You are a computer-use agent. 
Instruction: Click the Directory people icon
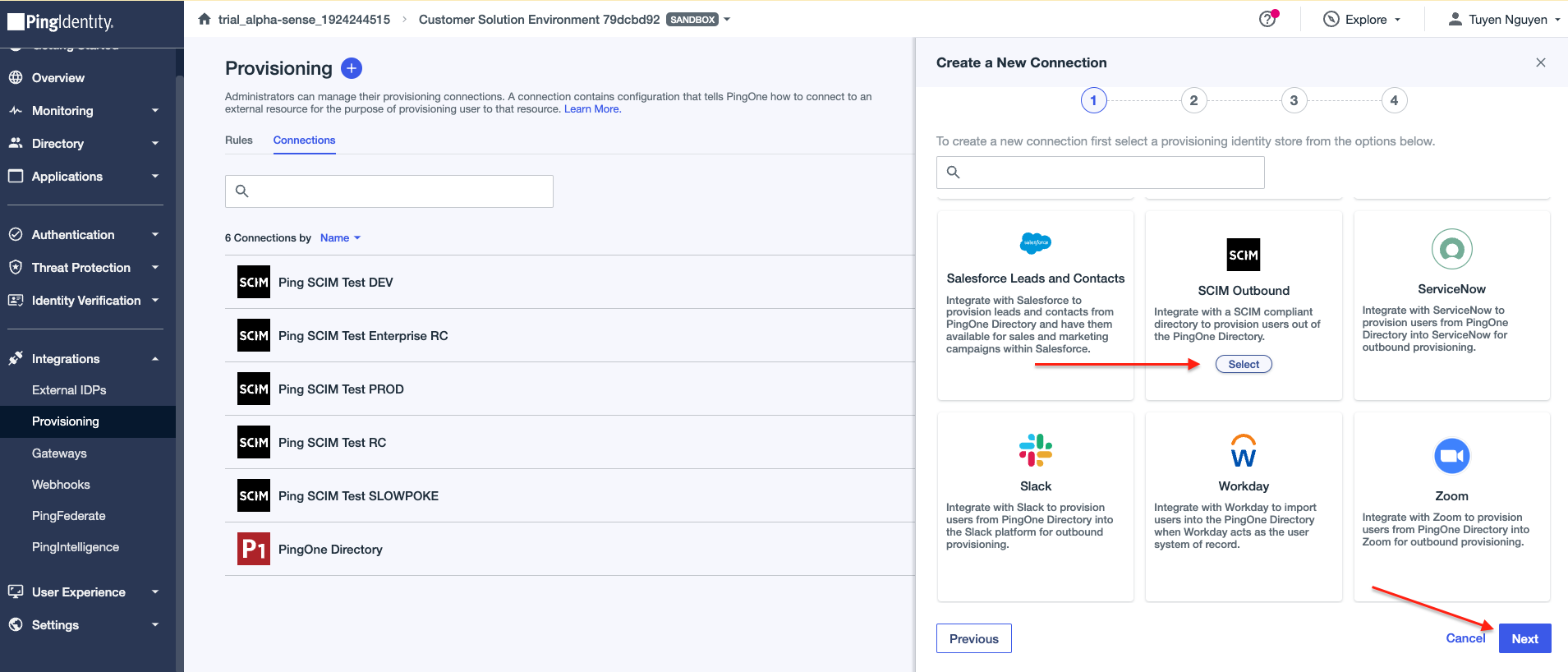pyautogui.click(x=16, y=143)
